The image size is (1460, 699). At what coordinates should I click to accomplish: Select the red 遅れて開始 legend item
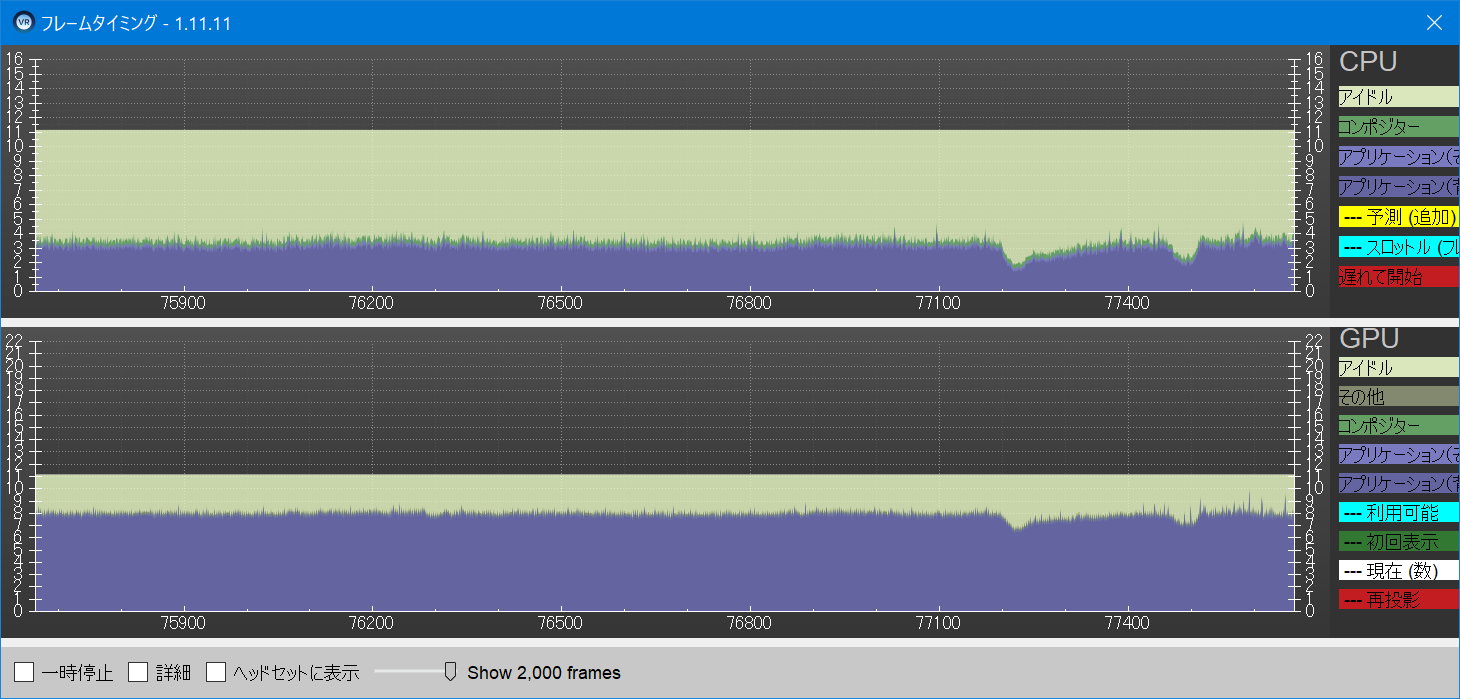click(x=1398, y=277)
